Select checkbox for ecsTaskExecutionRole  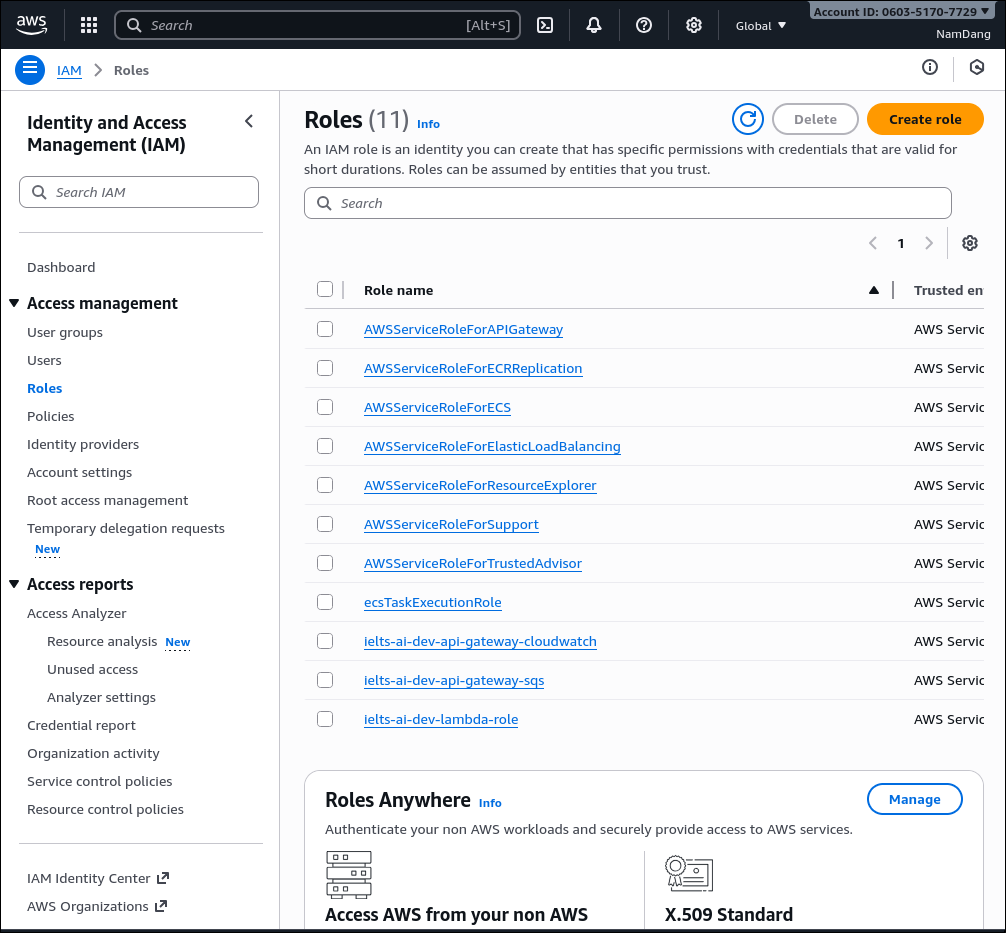(325, 602)
